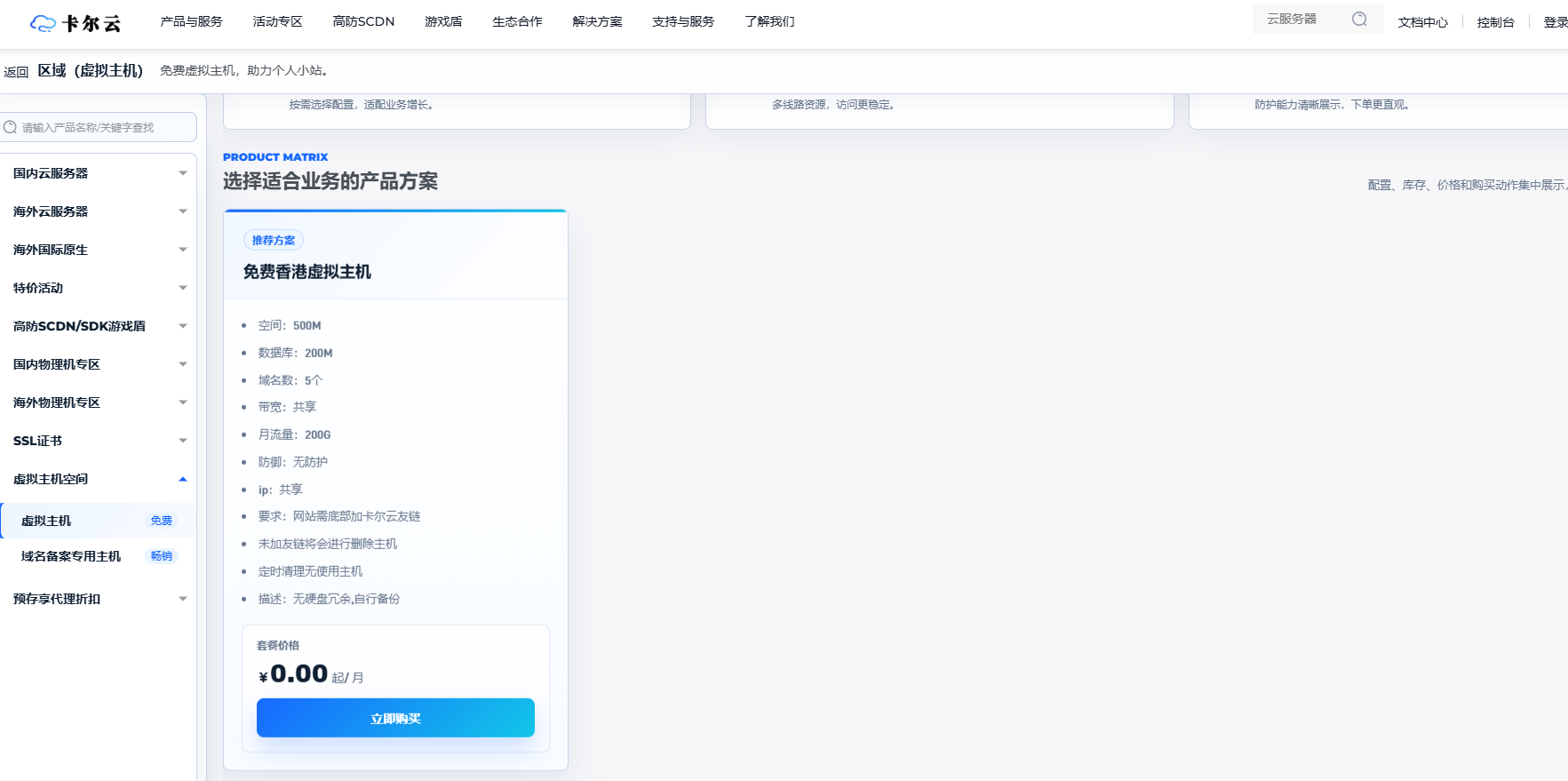Image resolution: width=1568 pixels, height=781 pixels.
Task: Click the 立即购买 button
Action: (x=395, y=718)
